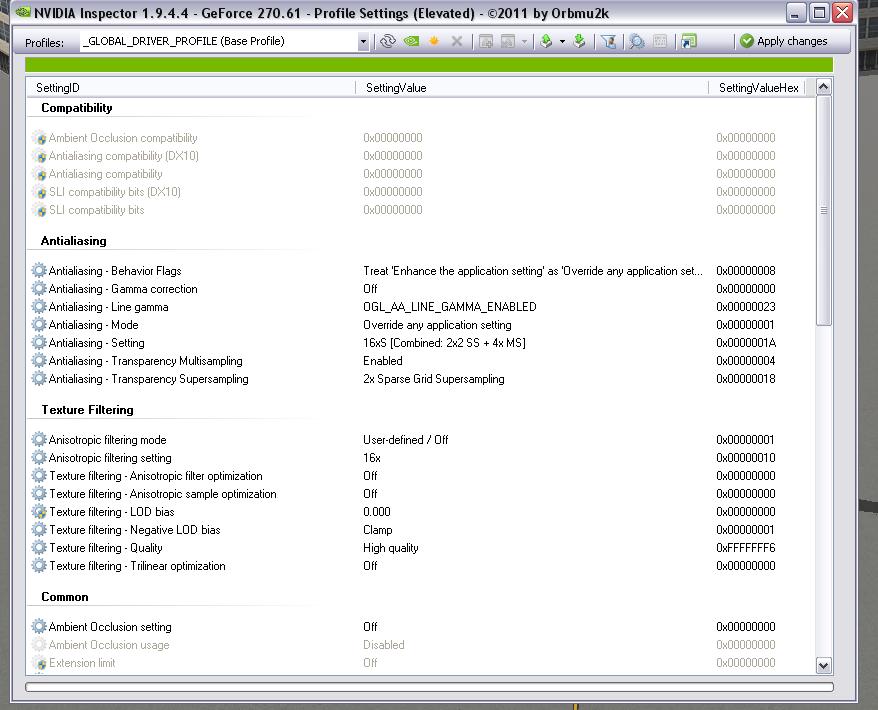
Task: Click the gear icon beside Ambient Occlusion setting
Action: click(39, 626)
